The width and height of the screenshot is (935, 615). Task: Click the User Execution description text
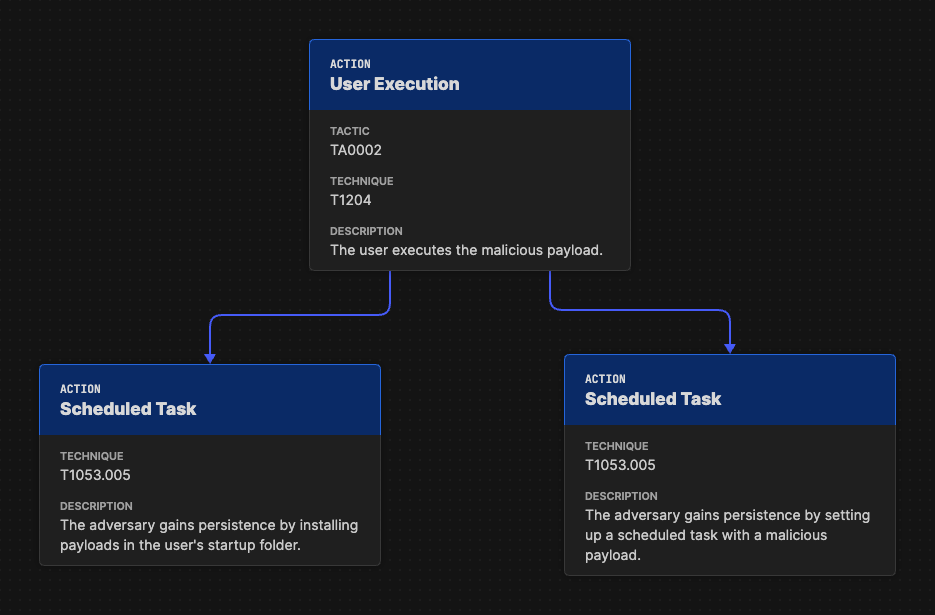pyautogui.click(x=466, y=250)
